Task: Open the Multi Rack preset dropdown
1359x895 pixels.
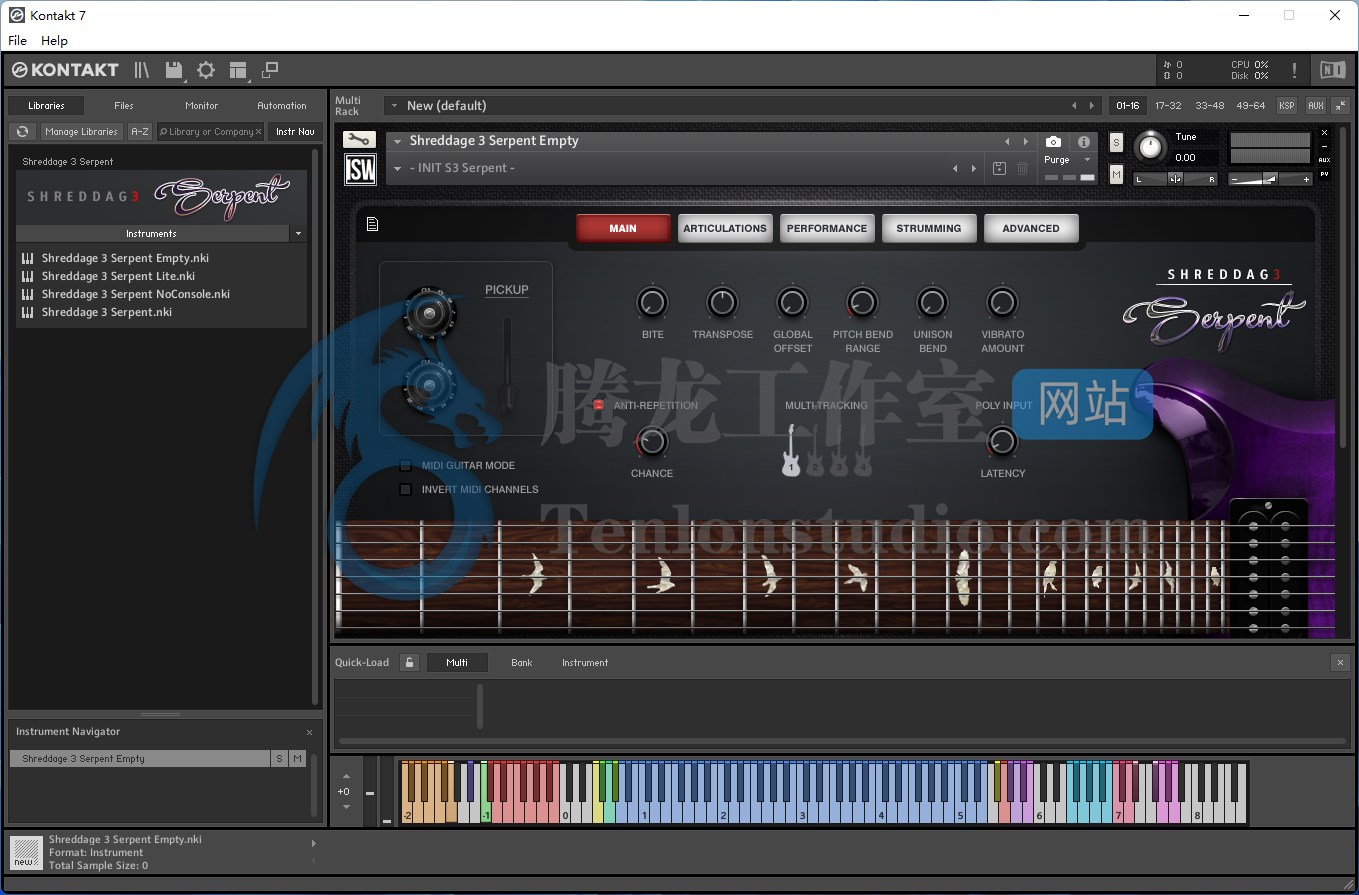Action: (394, 105)
